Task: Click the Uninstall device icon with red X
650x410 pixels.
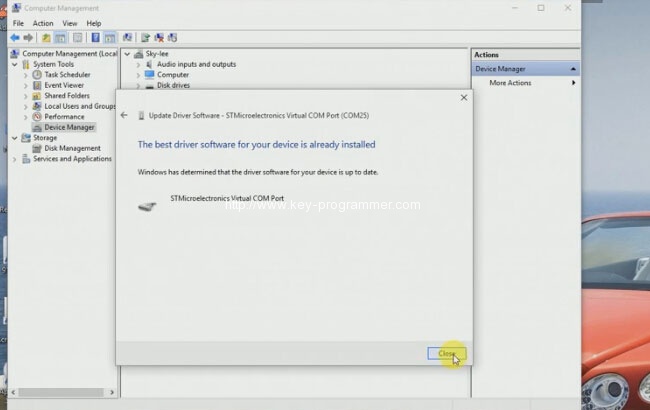Action: click(x=159, y=38)
